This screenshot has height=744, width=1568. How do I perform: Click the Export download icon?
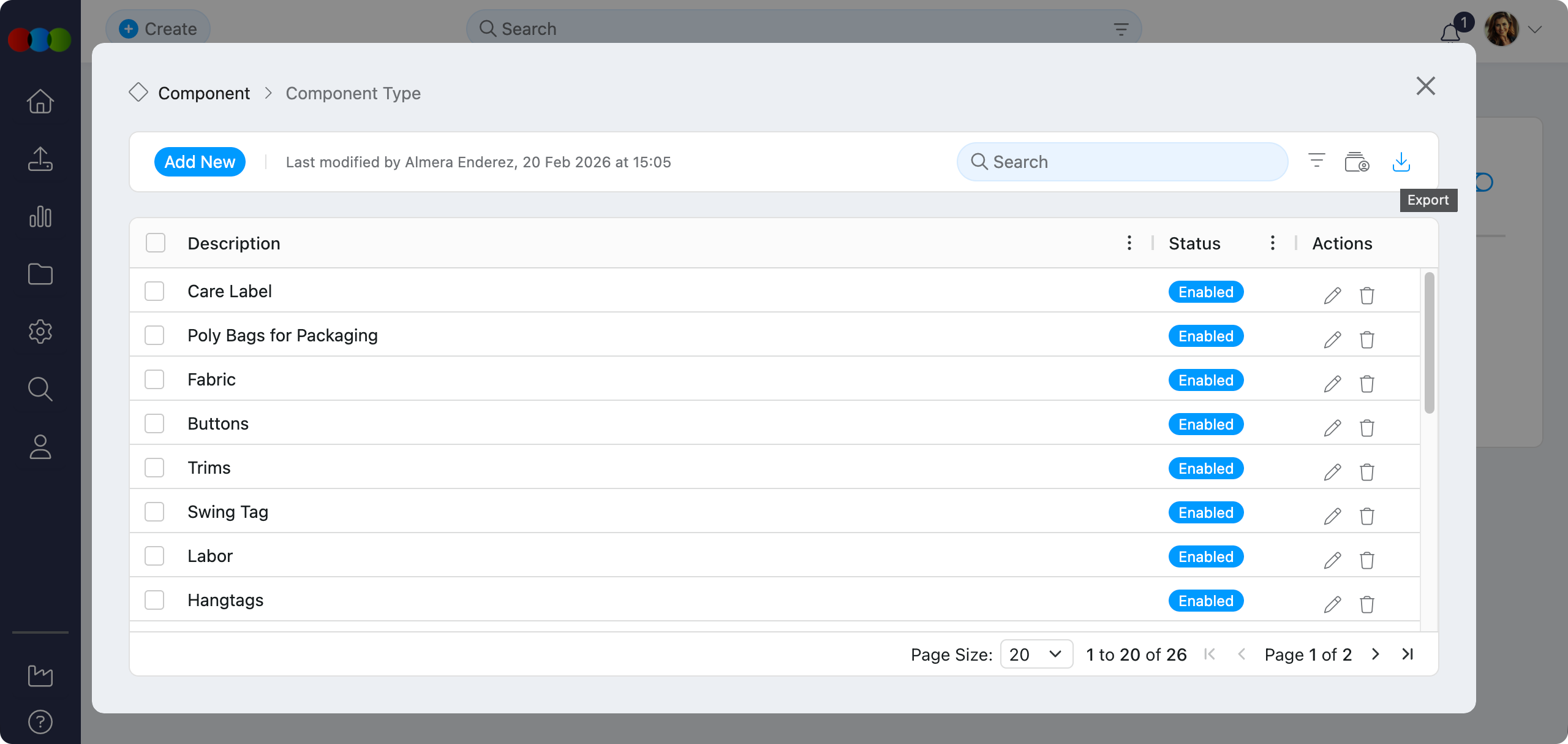[1401, 162]
